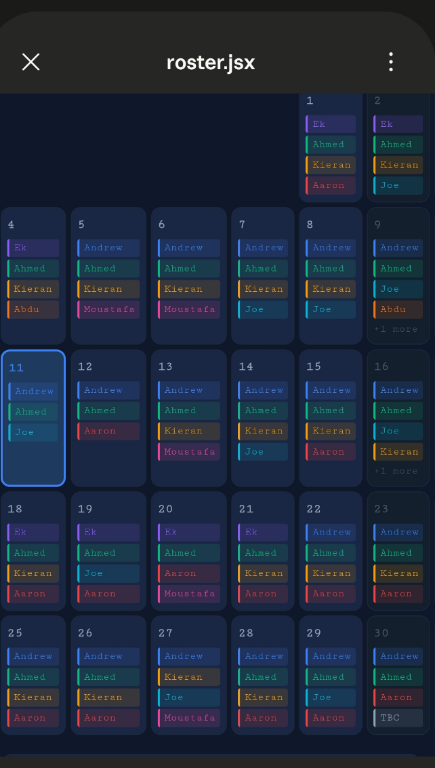Click Kieran entry on day 25

[33, 697]
